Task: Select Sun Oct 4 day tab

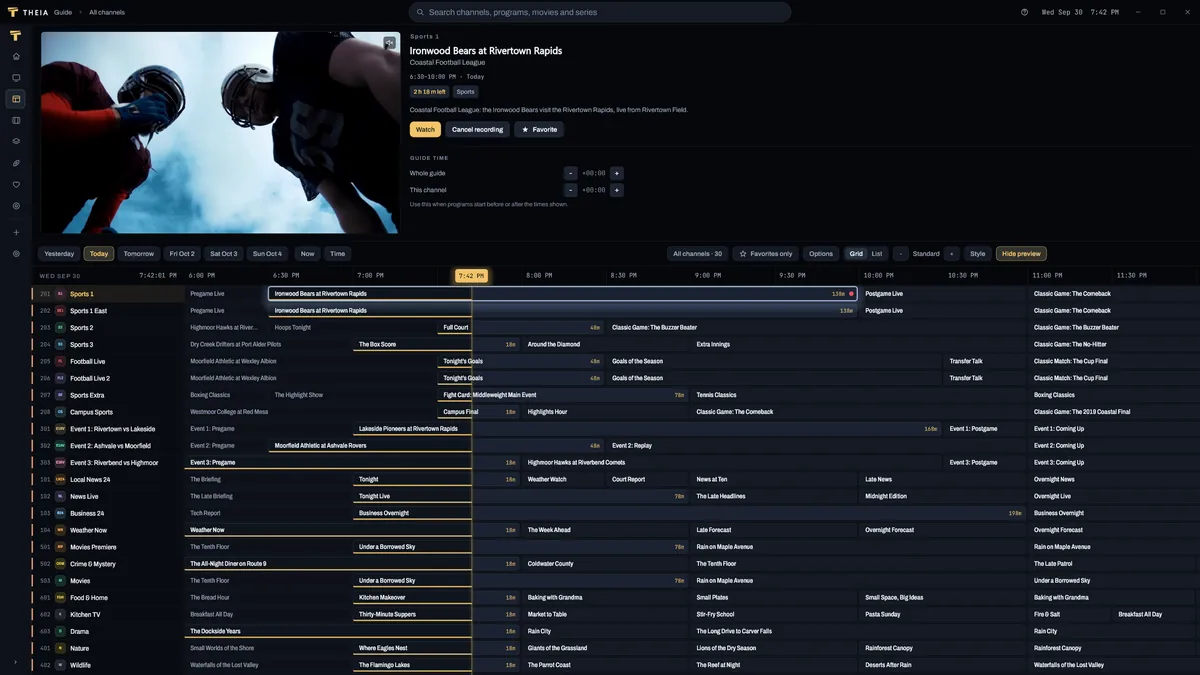Action: (x=268, y=254)
